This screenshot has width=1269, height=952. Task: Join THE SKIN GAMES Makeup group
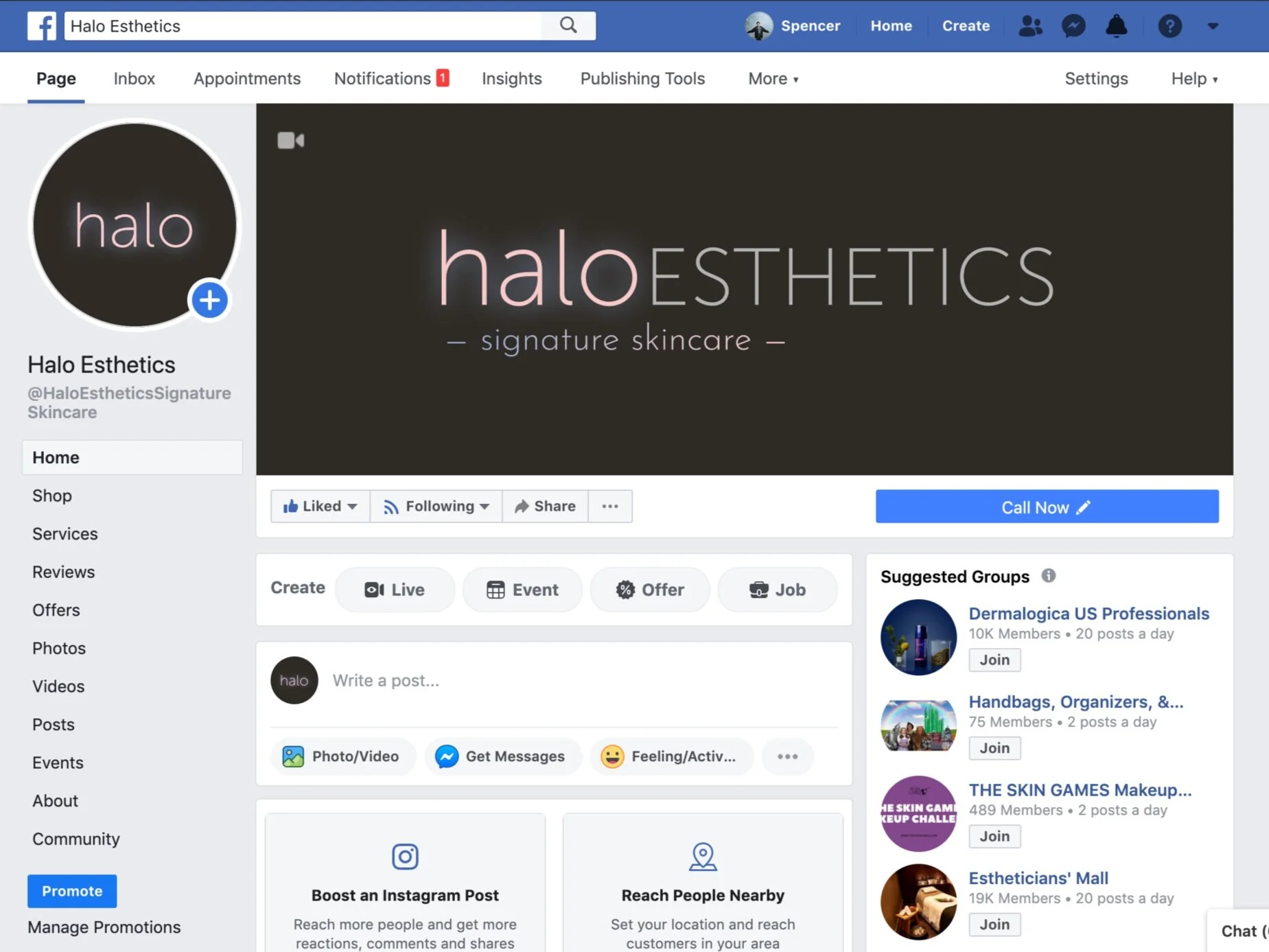[994, 836]
